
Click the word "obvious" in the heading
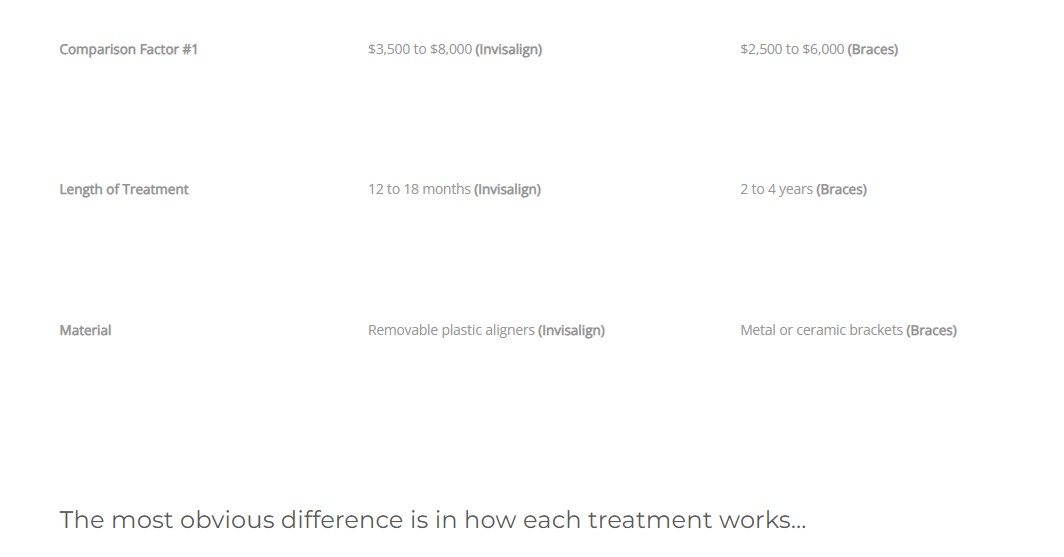coord(227,520)
